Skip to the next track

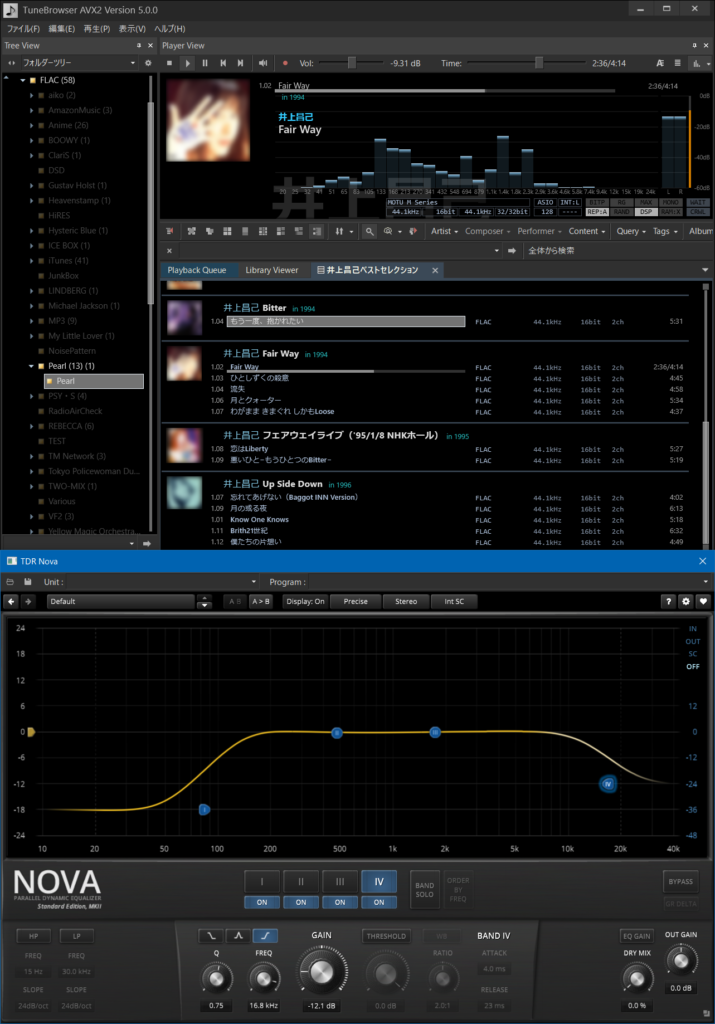241,63
